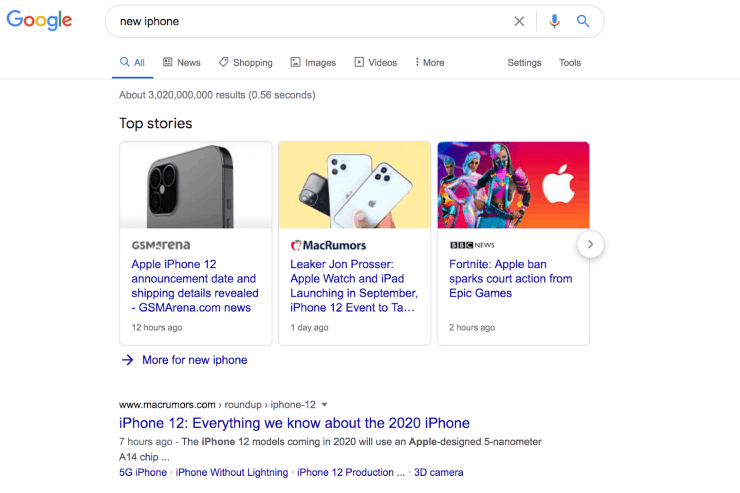This screenshot has width=740, height=493.
Task: Switch to the Shopping tab
Action: tap(245, 62)
